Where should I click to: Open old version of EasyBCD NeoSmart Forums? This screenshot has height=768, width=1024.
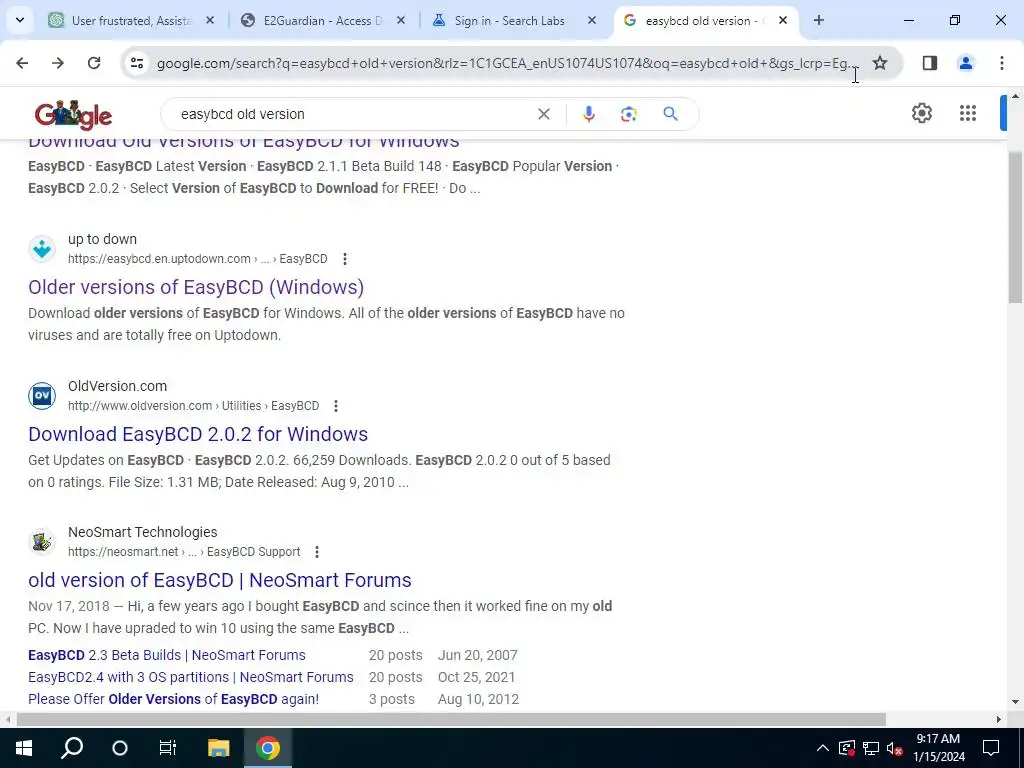tap(219, 581)
